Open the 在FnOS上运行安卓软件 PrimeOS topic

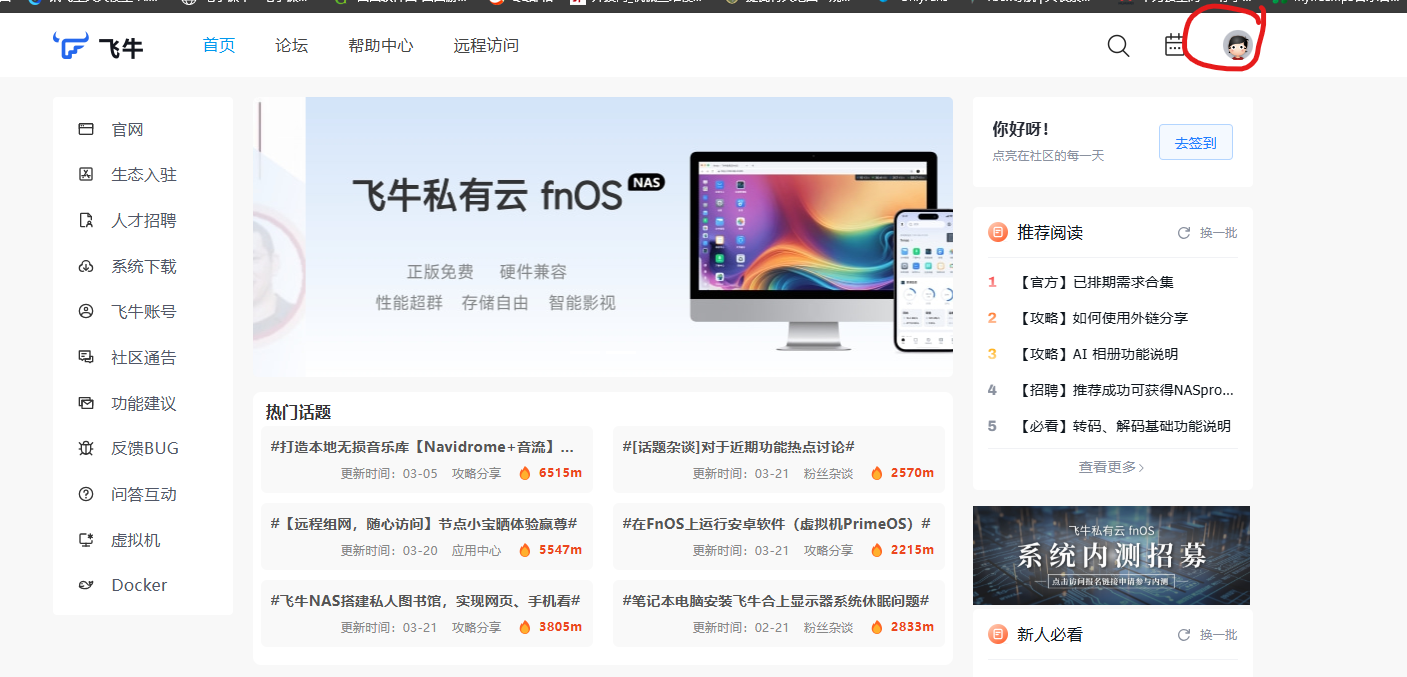pos(777,523)
